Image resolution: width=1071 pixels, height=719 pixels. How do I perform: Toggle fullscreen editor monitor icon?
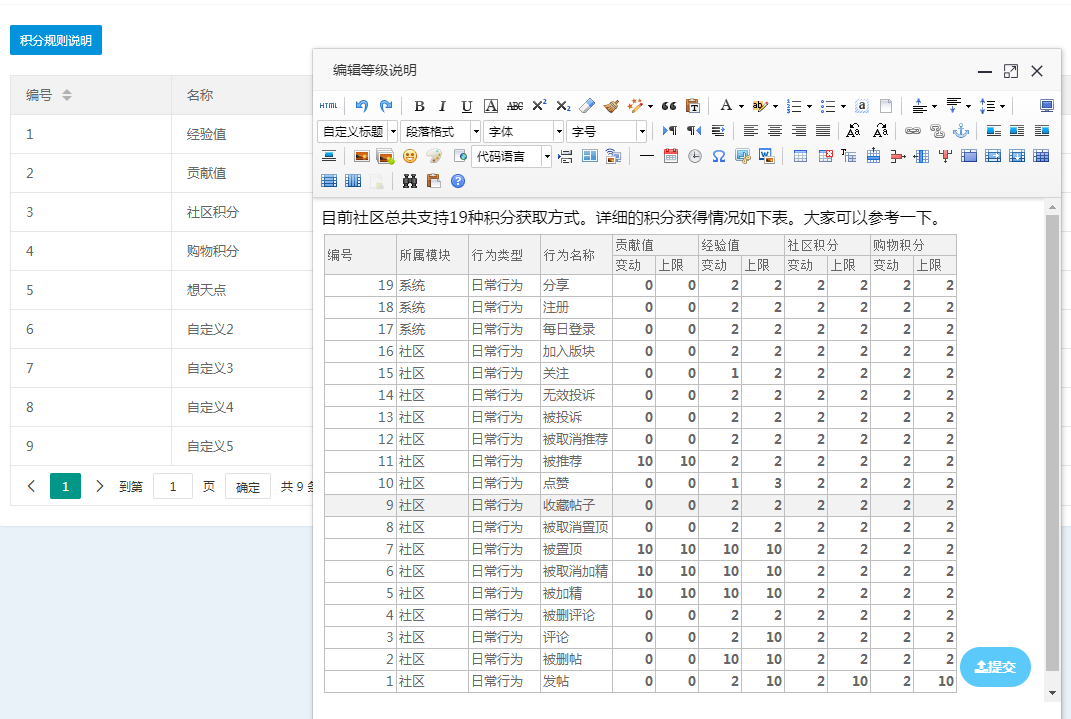click(1046, 106)
